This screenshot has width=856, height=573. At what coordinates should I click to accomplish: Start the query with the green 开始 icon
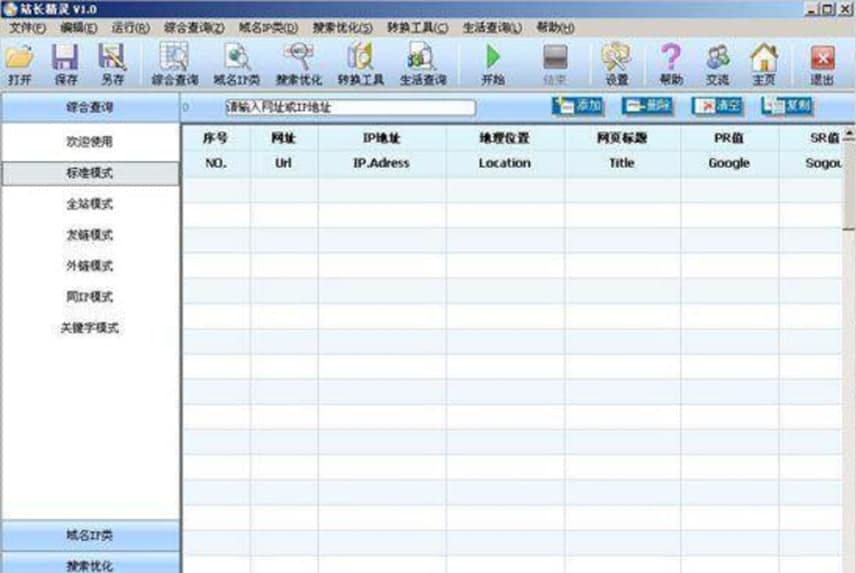tap(493, 64)
